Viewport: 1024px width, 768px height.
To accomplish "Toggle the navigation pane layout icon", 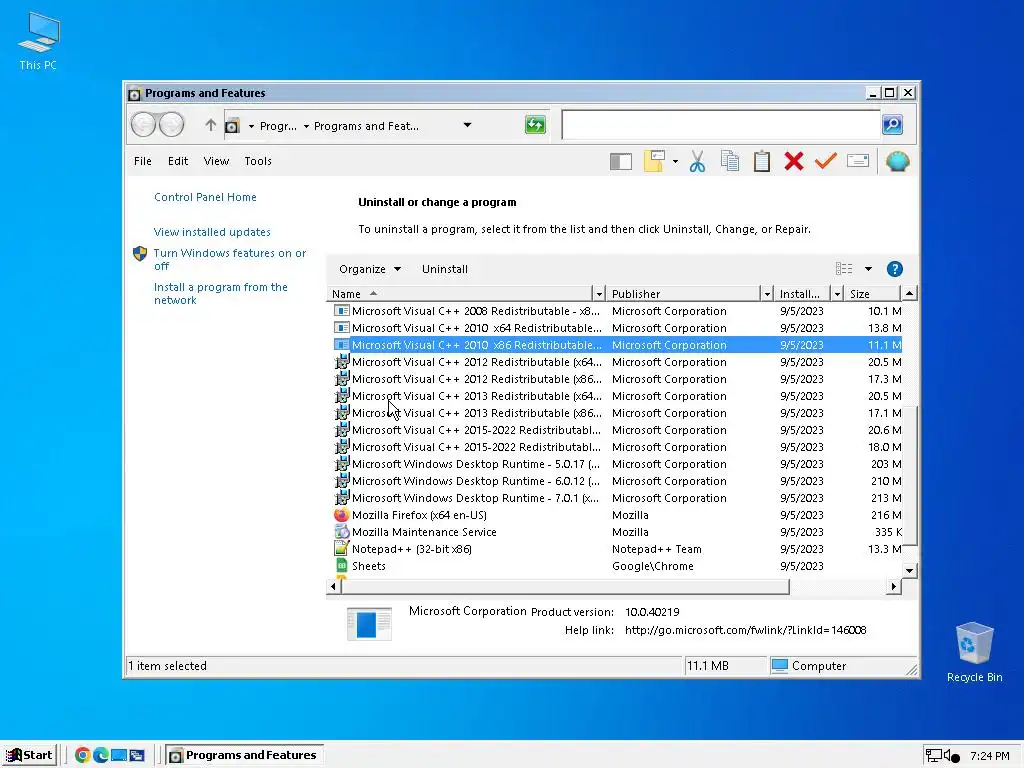I will 620,161.
